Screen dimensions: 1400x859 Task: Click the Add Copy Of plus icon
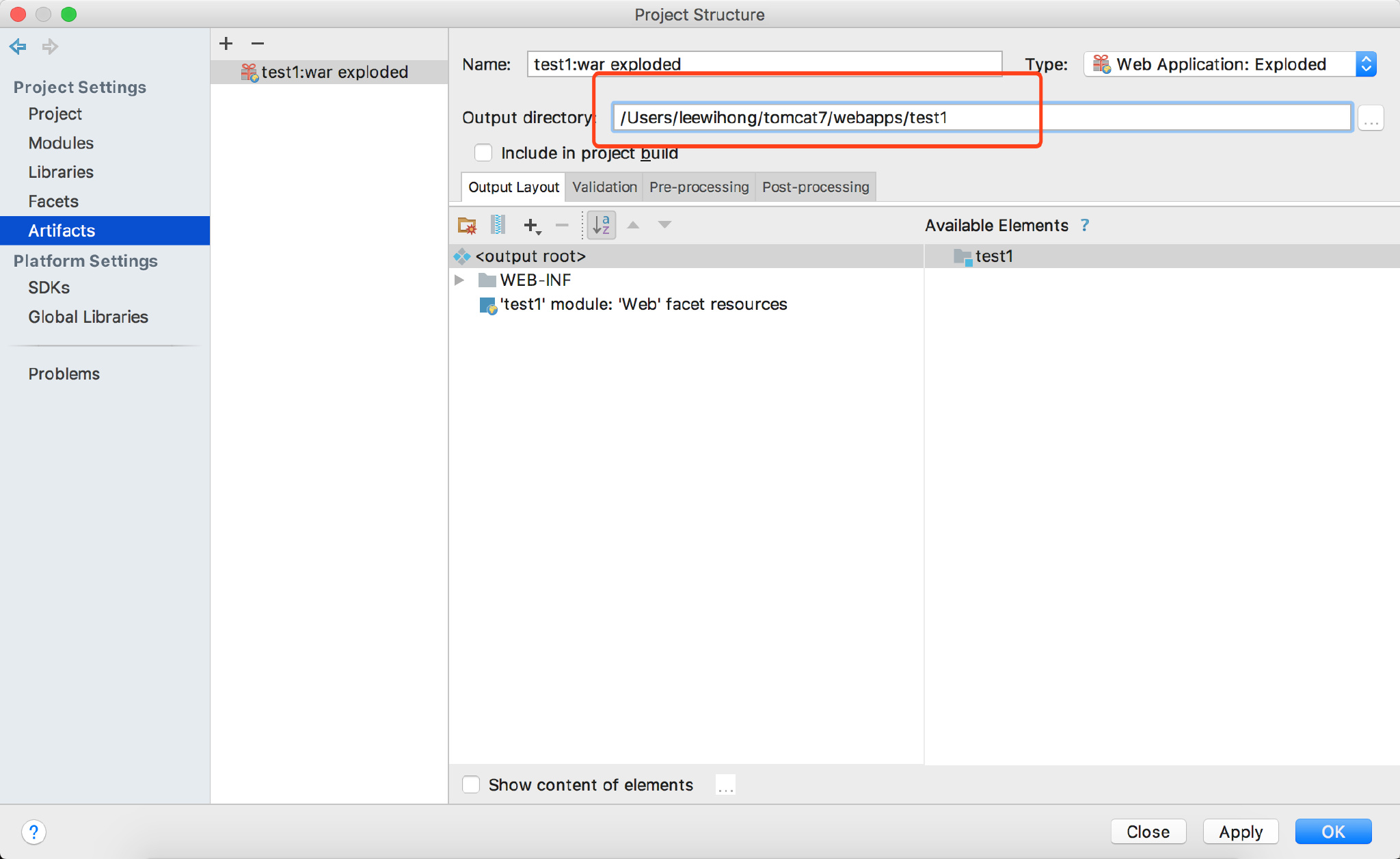[x=532, y=225]
